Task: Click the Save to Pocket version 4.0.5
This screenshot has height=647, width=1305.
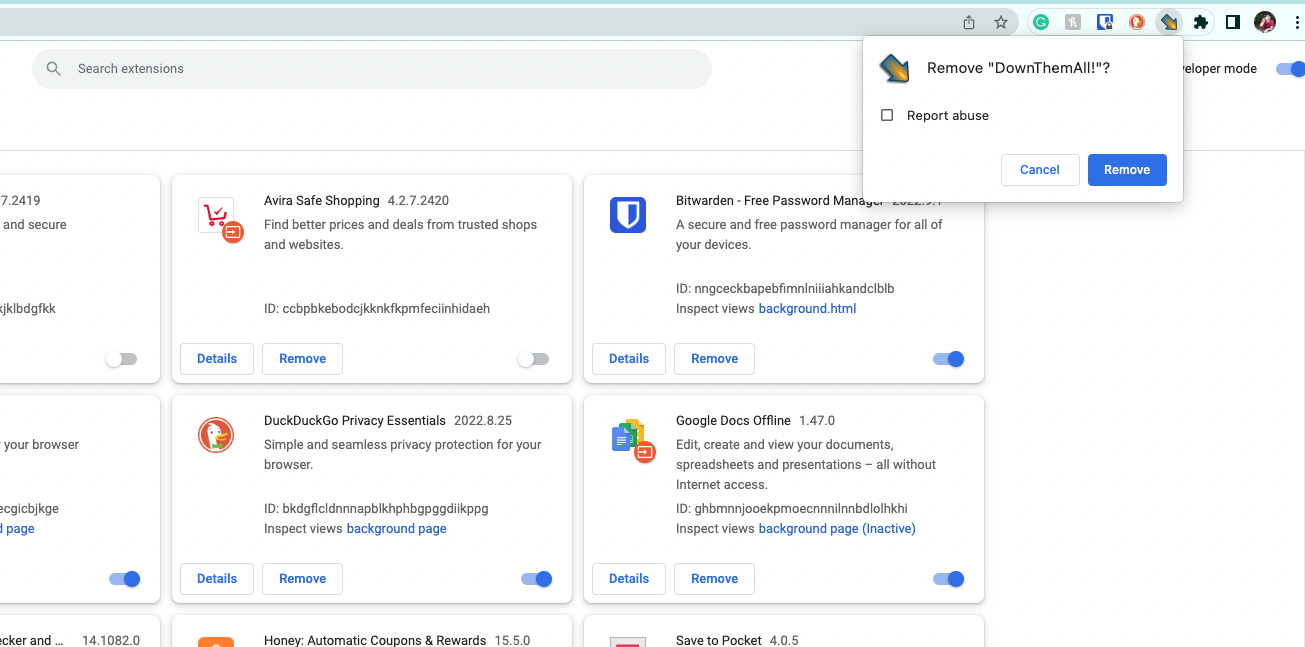Action: tap(784, 640)
